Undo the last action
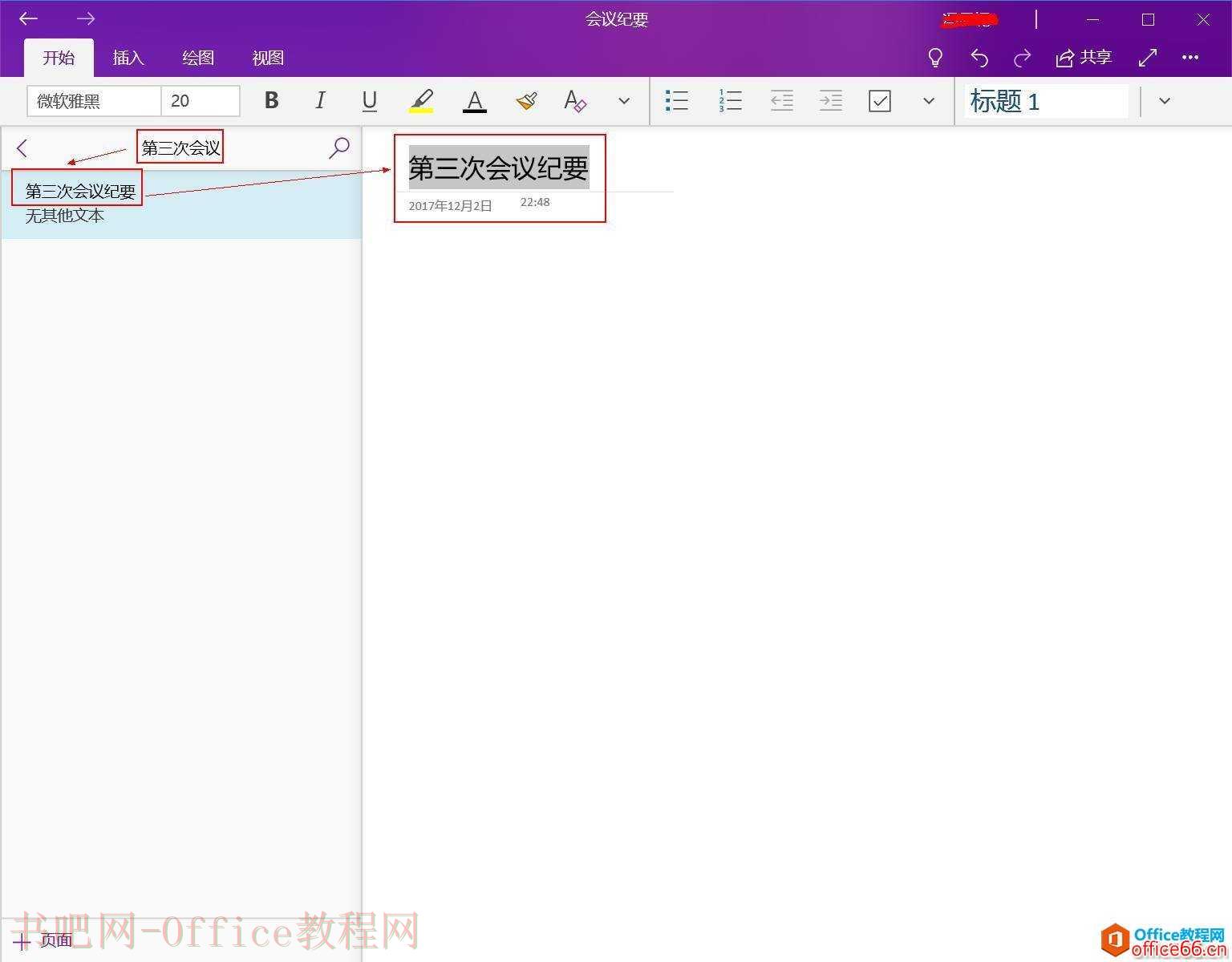 (x=979, y=58)
